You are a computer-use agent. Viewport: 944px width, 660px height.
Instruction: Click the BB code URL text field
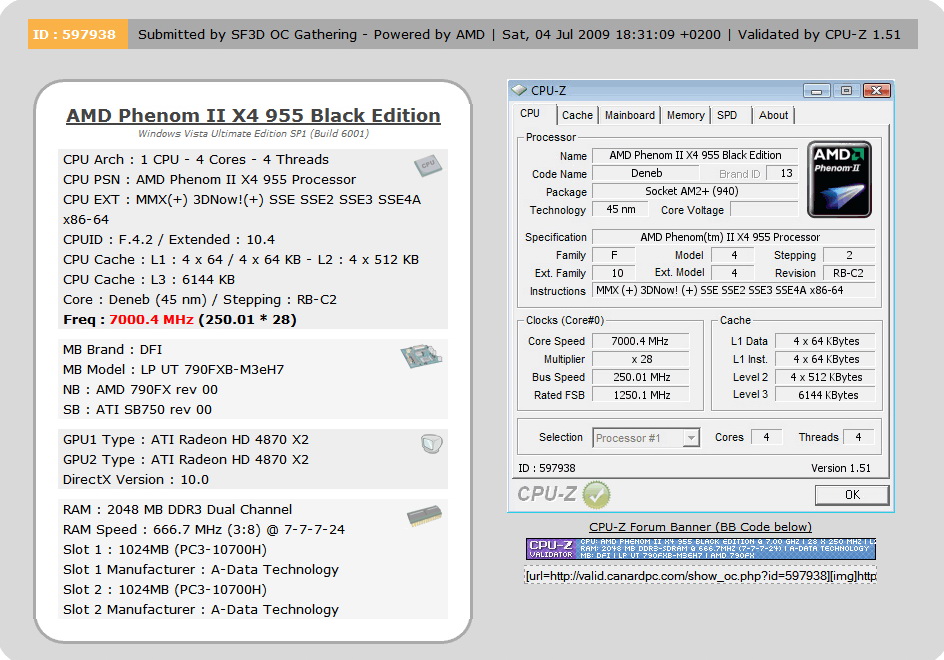pyautogui.click(x=701, y=576)
